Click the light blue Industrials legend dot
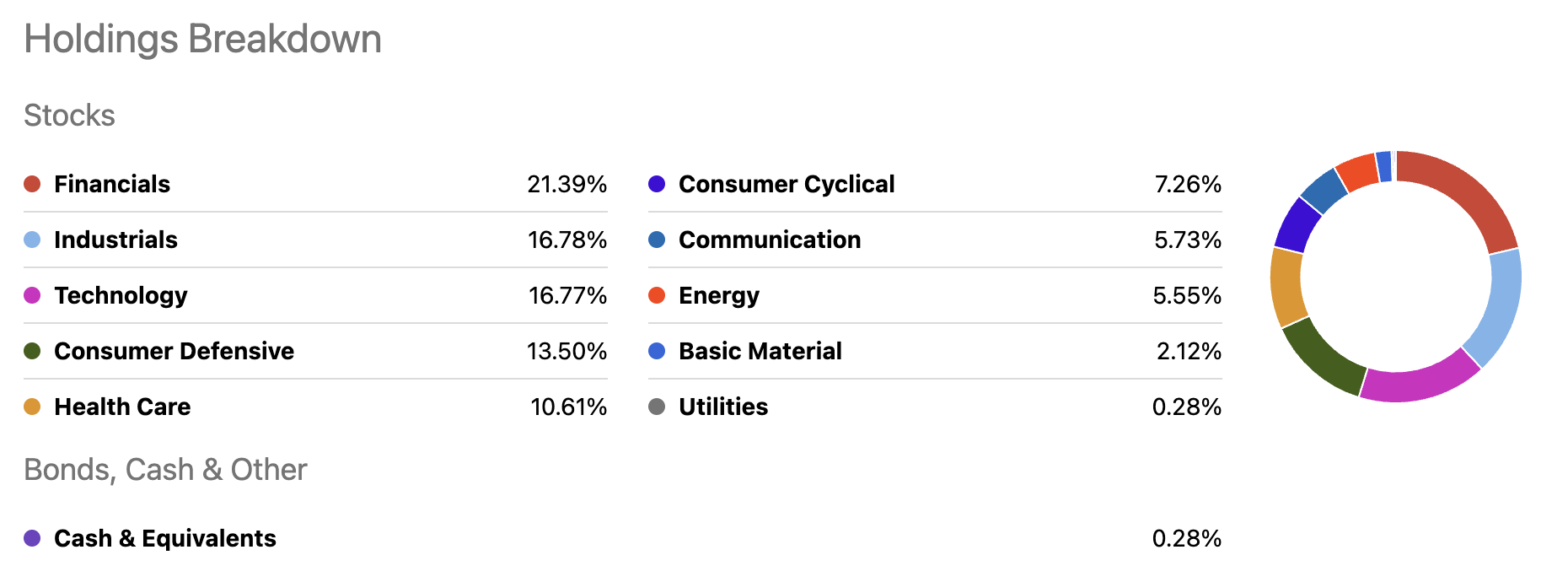1568x582 pixels. point(32,240)
